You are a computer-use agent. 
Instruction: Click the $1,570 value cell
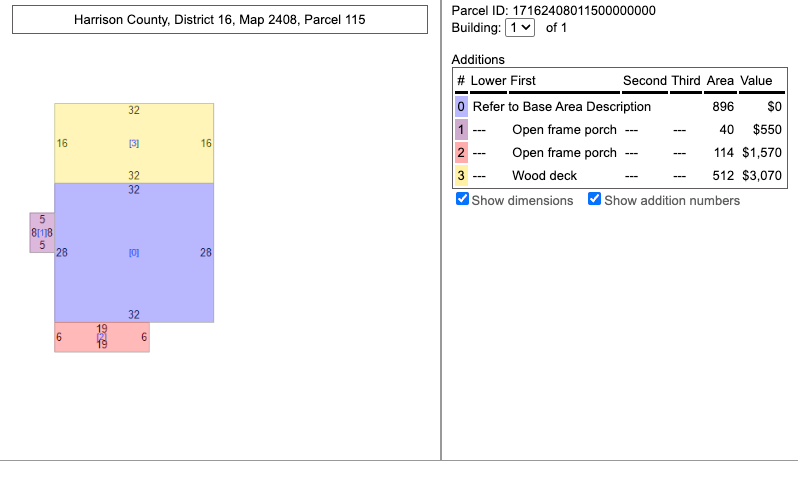(762, 153)
